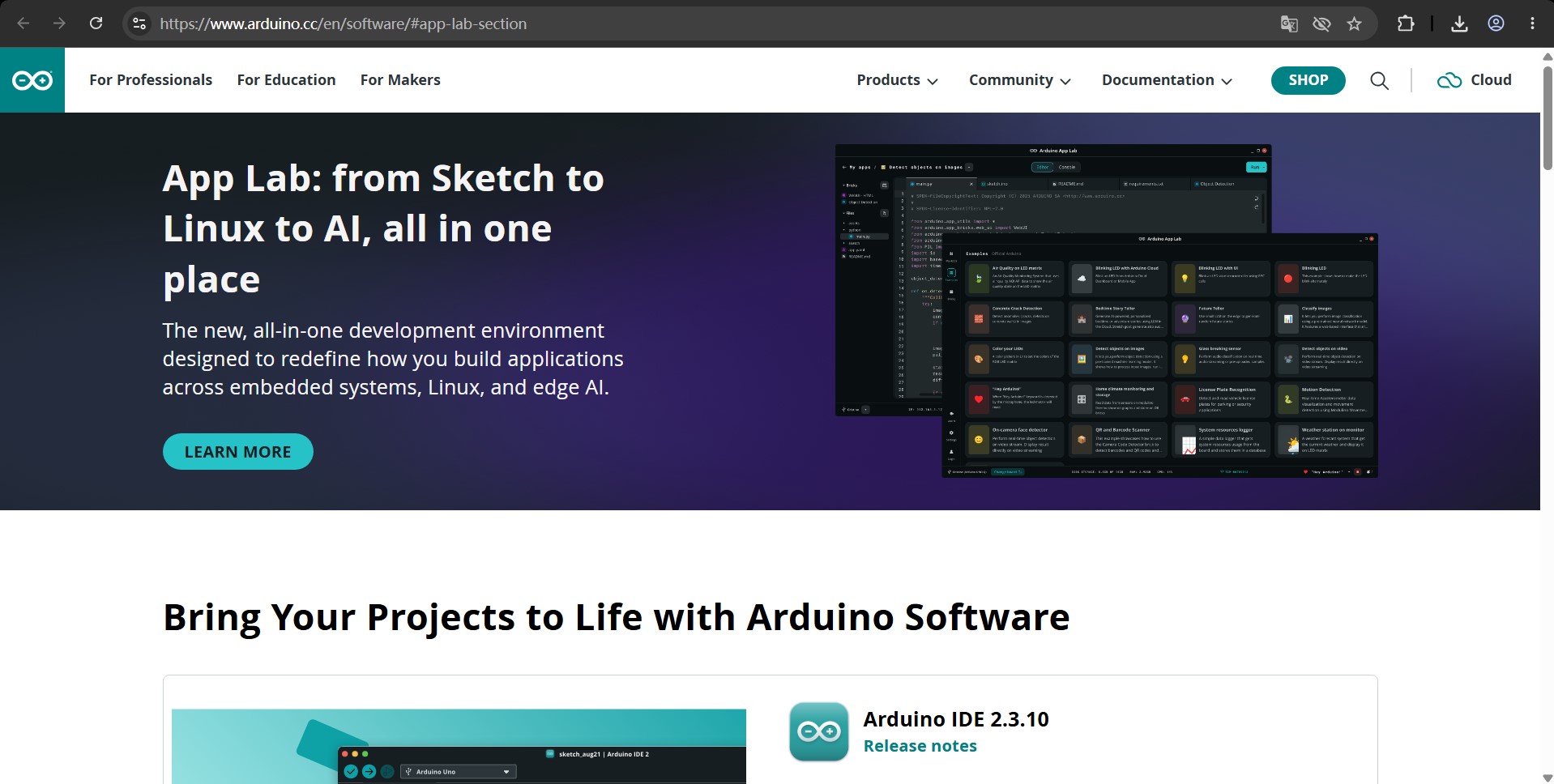1554x784 pixels.
Task: Click the Cloud link text
Action: [1491, 80]
